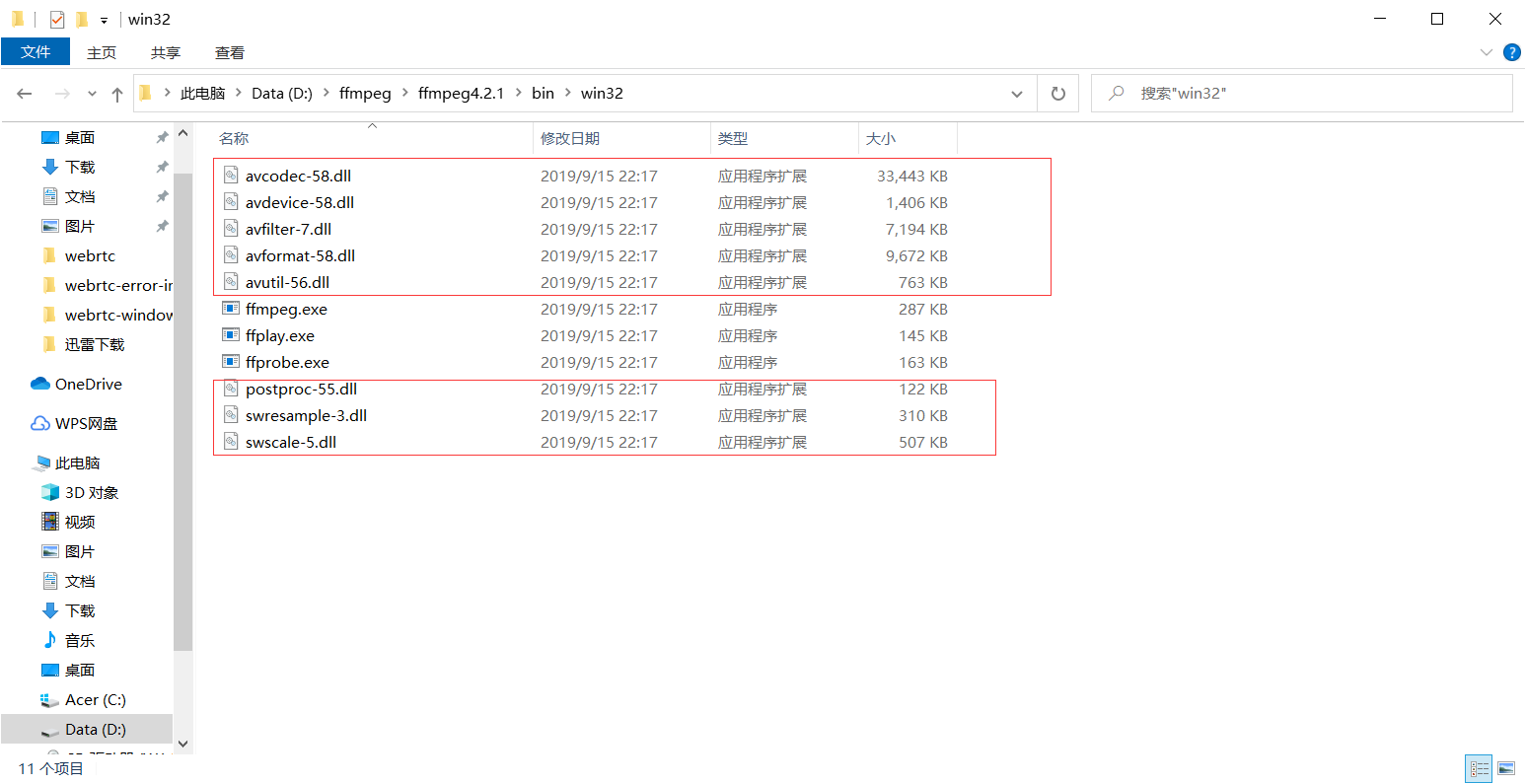Click the avcodec-58.dll file icon
Screen dimensions: 1526x784
pyautogui.click(x=231, y=176)
